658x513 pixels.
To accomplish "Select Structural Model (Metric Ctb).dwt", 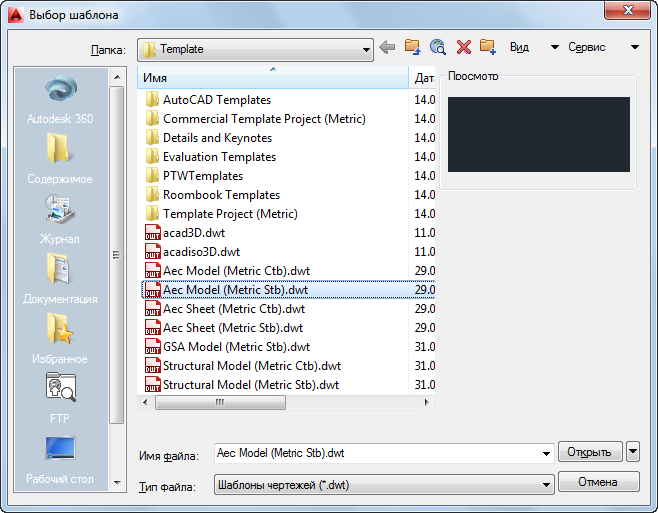I will (252, 366).
